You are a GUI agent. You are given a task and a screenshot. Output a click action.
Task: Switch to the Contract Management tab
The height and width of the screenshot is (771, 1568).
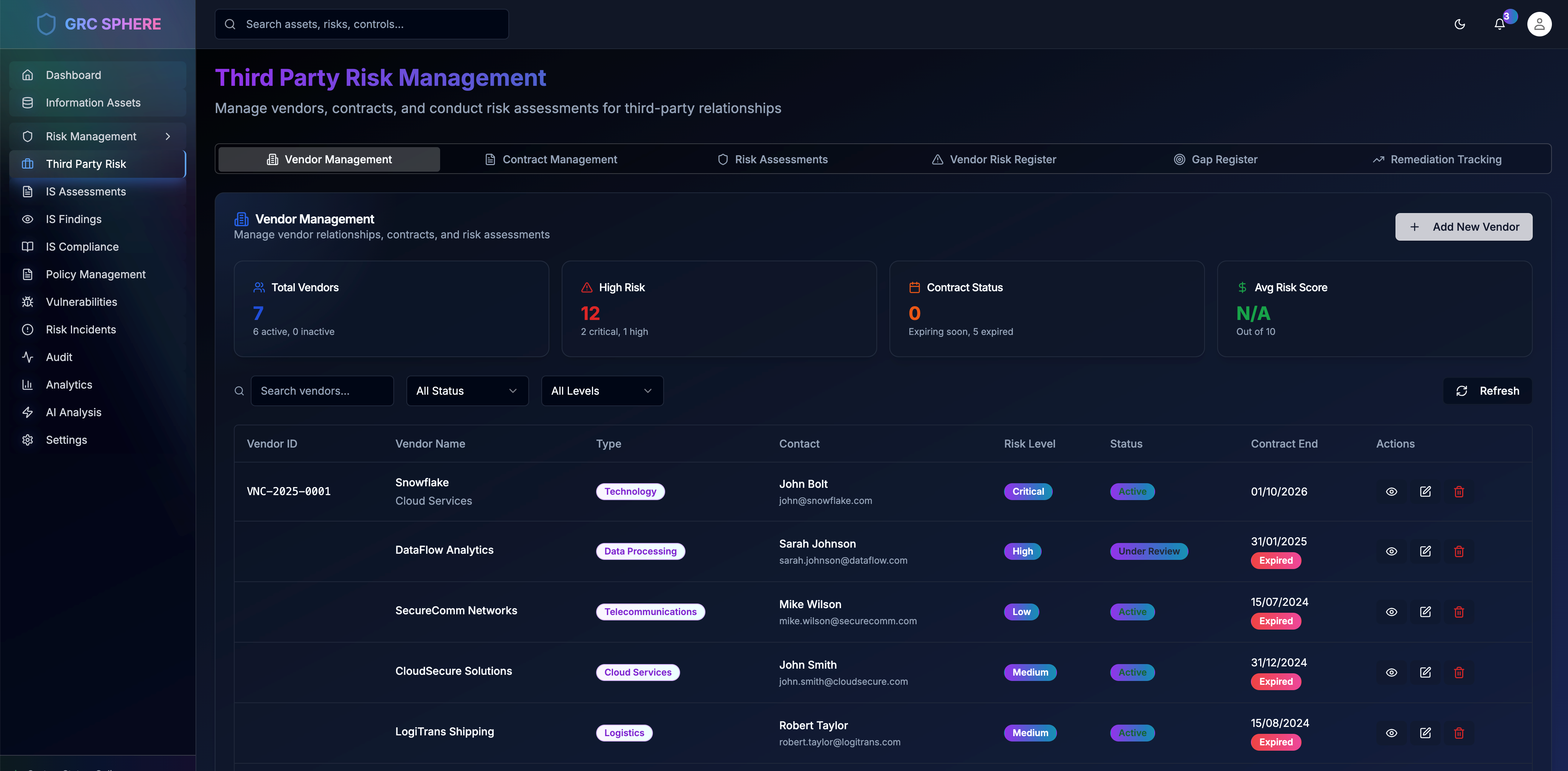(x=551, y=159)
